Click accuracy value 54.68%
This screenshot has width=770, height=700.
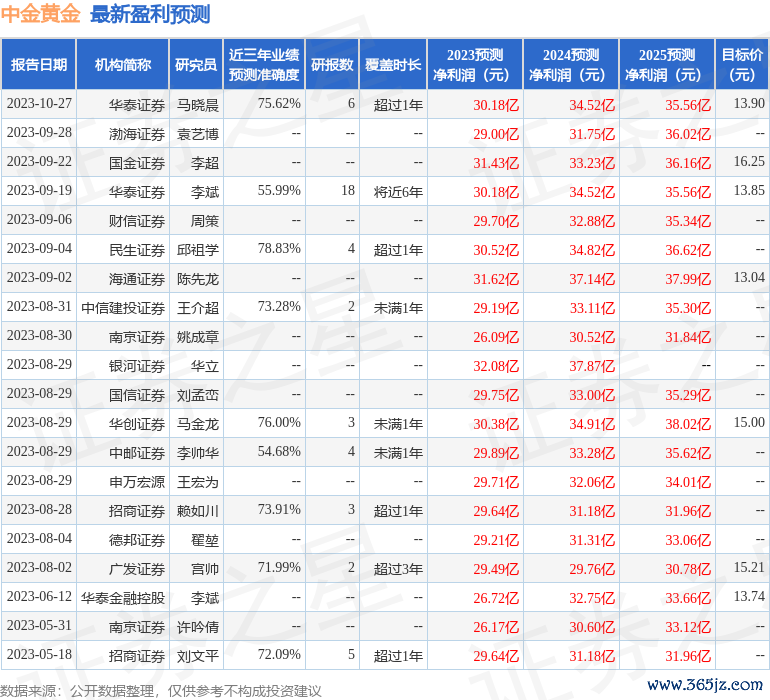(279, 451)
